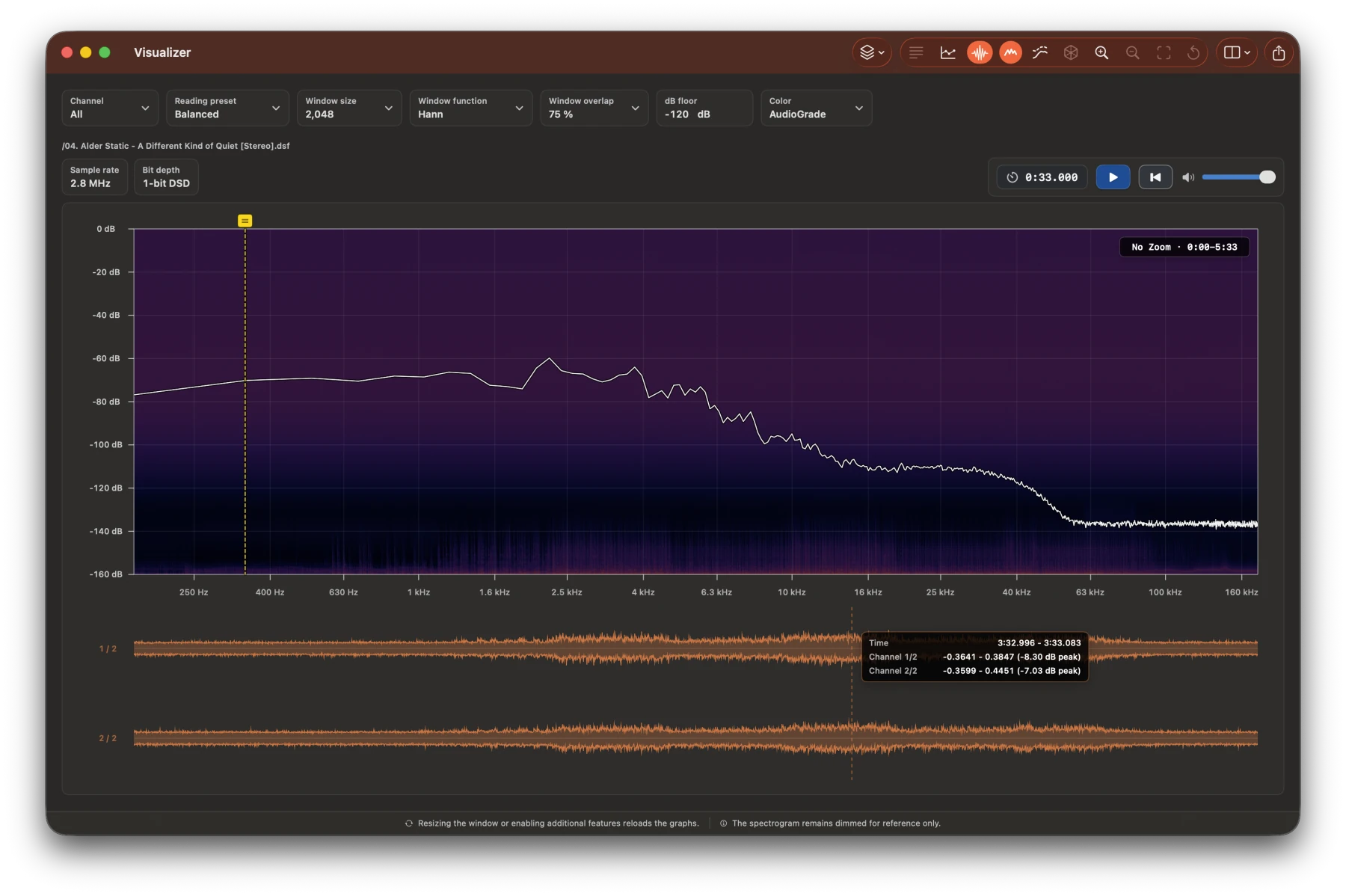Click the file name Alder Static text
1346x896 pixels.
[x=176, y=146]
